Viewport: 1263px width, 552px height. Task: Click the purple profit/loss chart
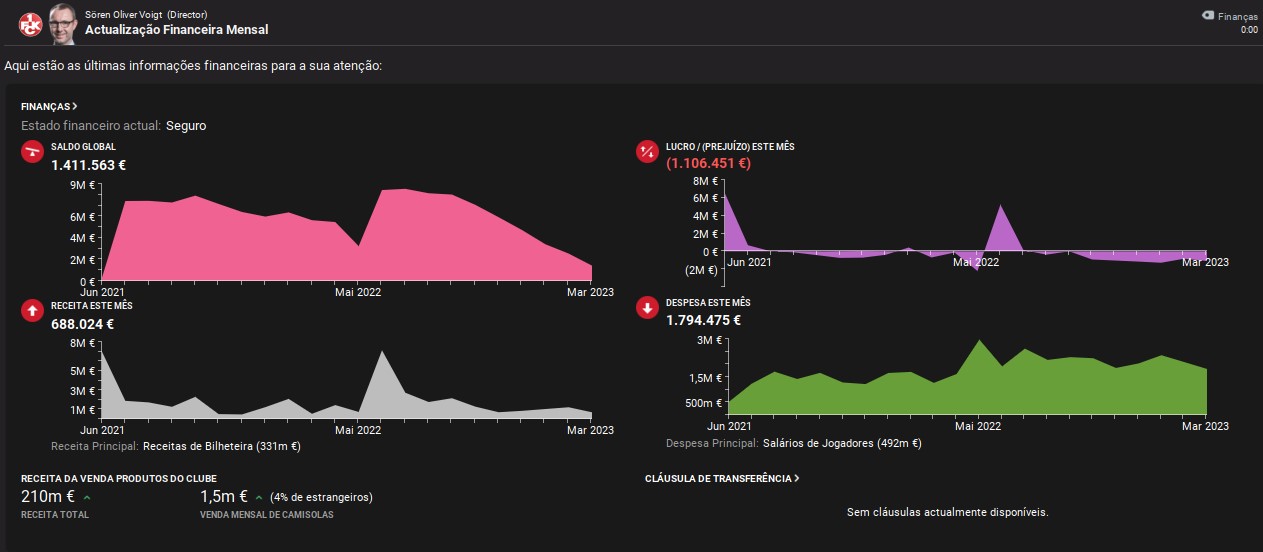click(965, 233)
